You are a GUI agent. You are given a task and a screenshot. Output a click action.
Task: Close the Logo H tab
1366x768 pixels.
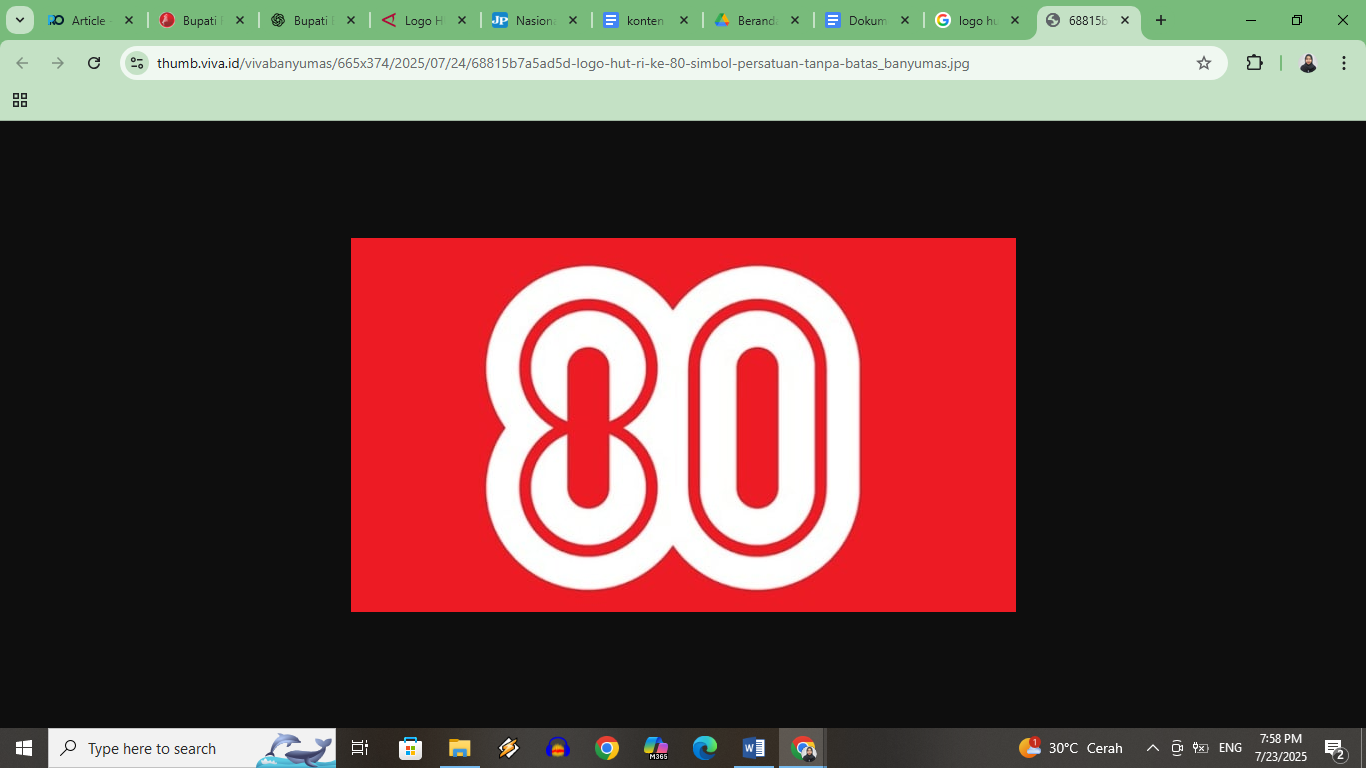462,20
